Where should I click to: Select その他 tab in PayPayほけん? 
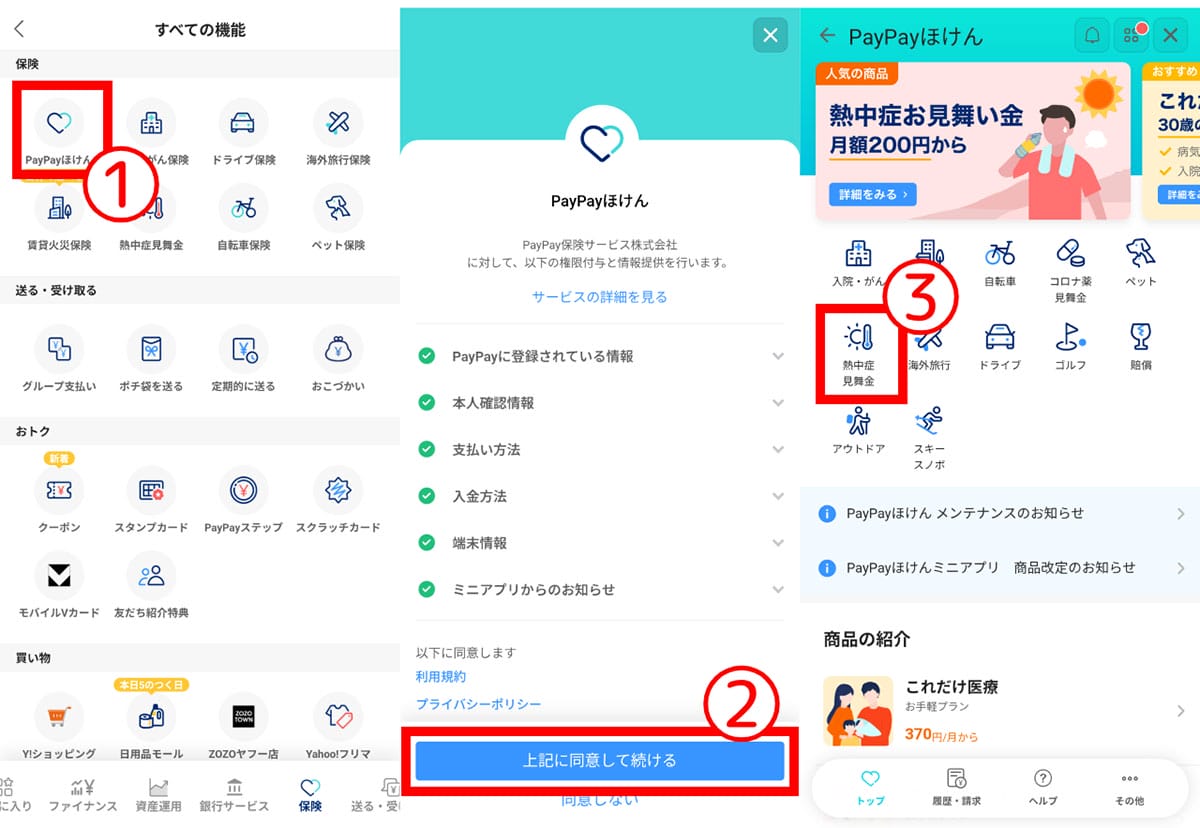[1129, 788]
